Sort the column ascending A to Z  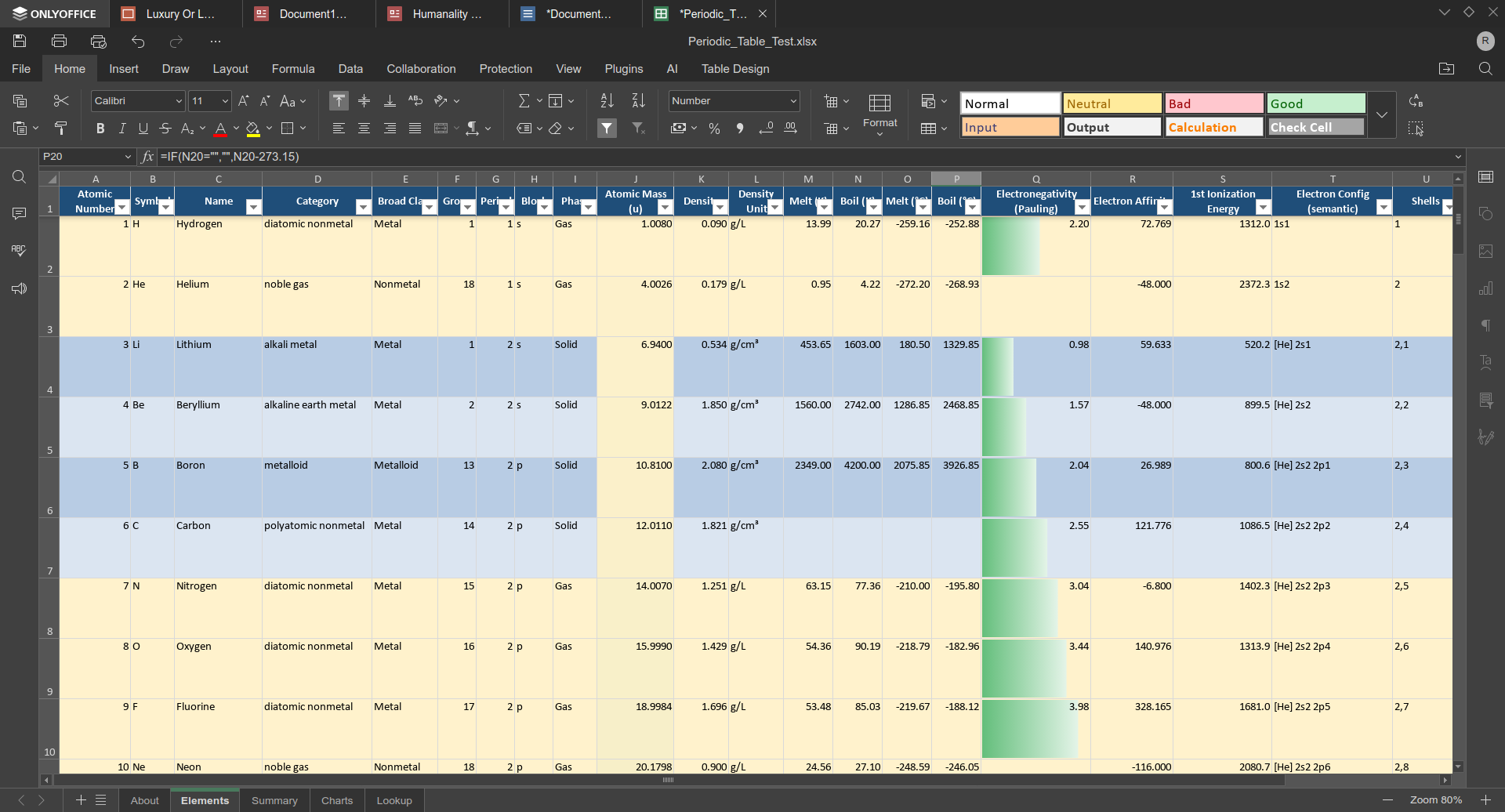pyautogui.click(x=607, y=101)
